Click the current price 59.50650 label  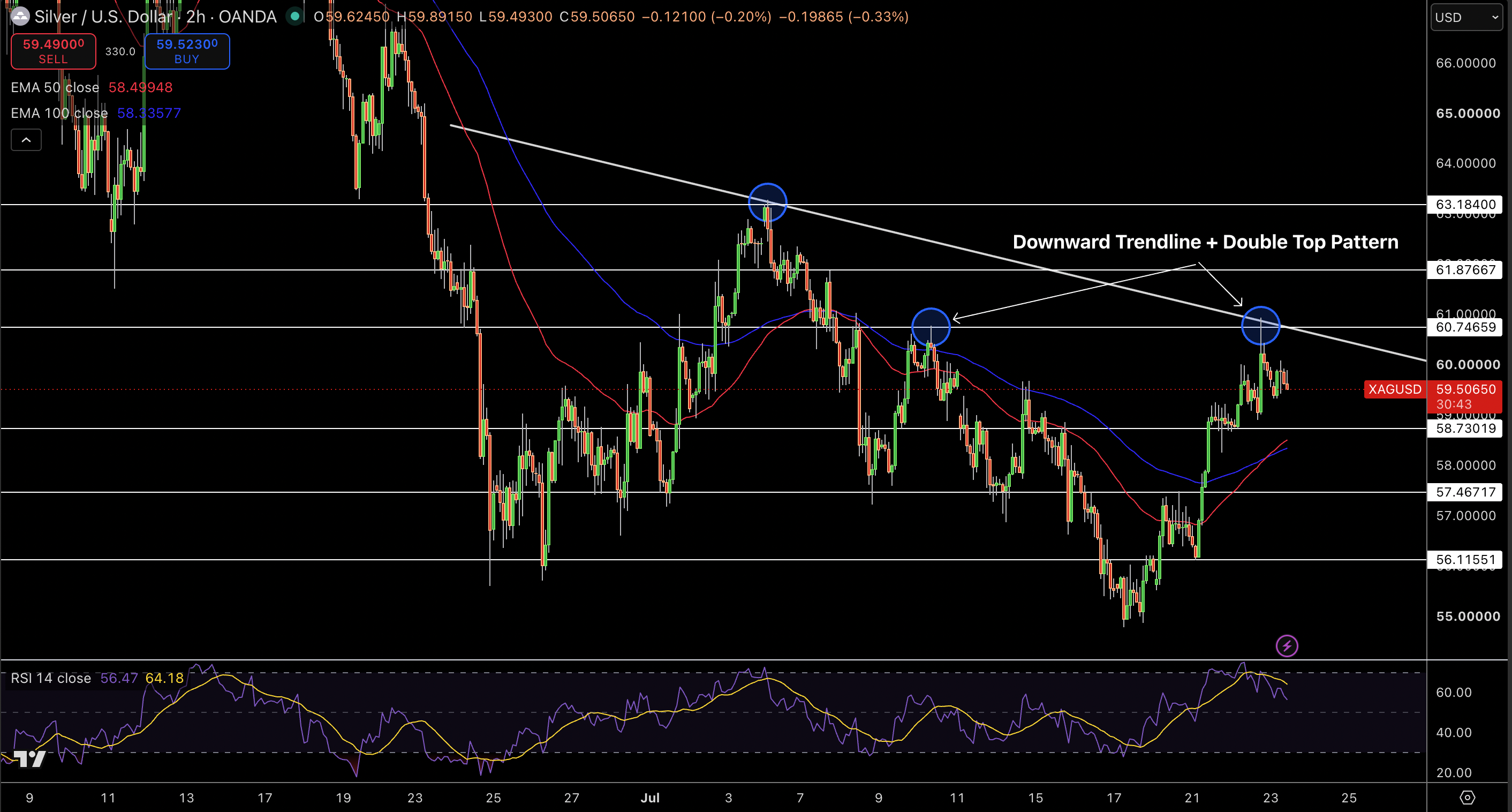click(1465, 389)
